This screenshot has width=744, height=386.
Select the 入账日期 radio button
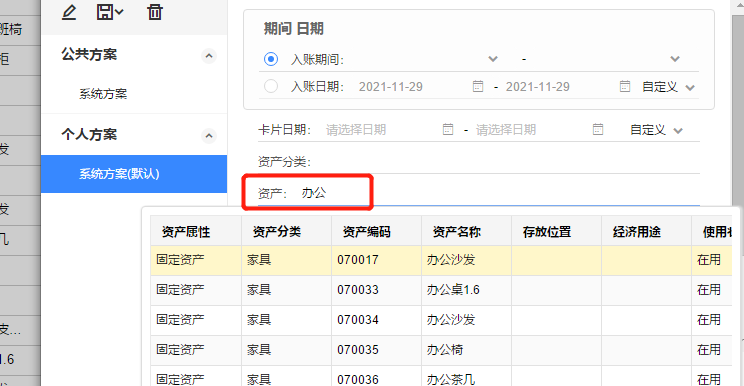pyautogui.click(x=271, y=86)
